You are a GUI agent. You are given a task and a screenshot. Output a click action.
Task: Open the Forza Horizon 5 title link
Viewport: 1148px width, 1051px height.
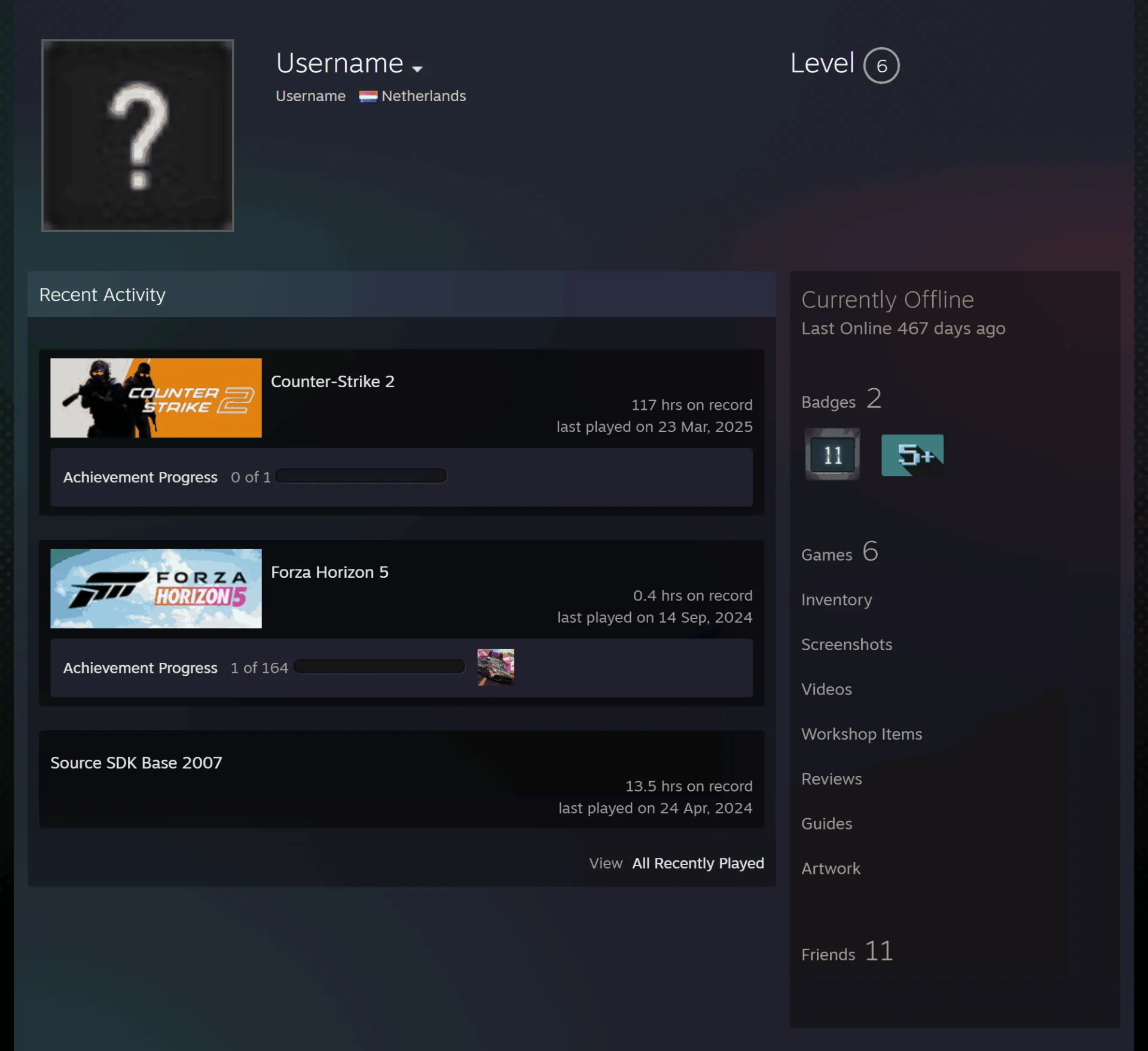329,572
